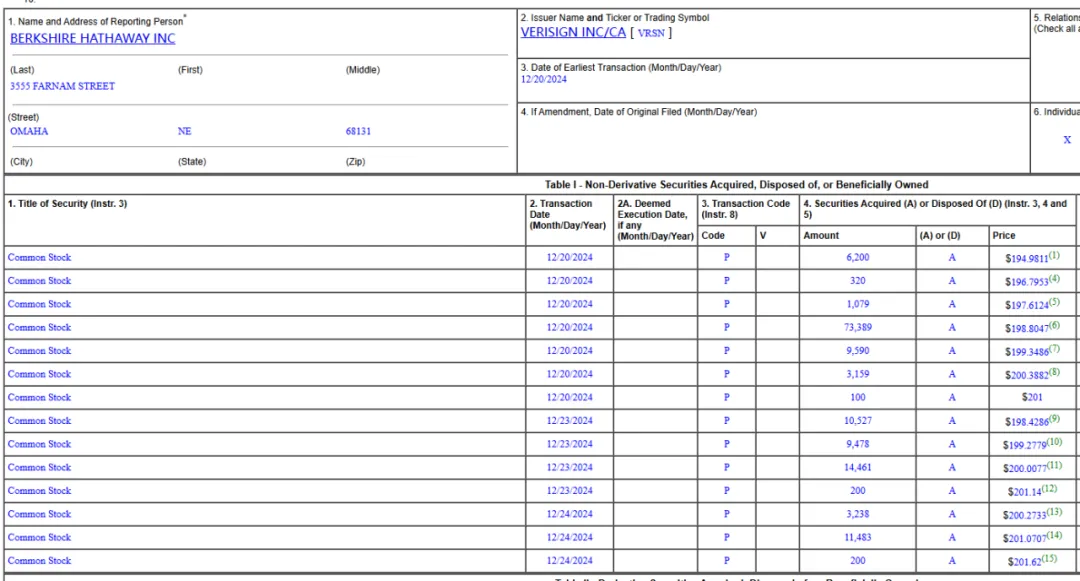Select the price $200.0077
This screenshot has width=1080, height=581.
click(x=1024, y=469)
